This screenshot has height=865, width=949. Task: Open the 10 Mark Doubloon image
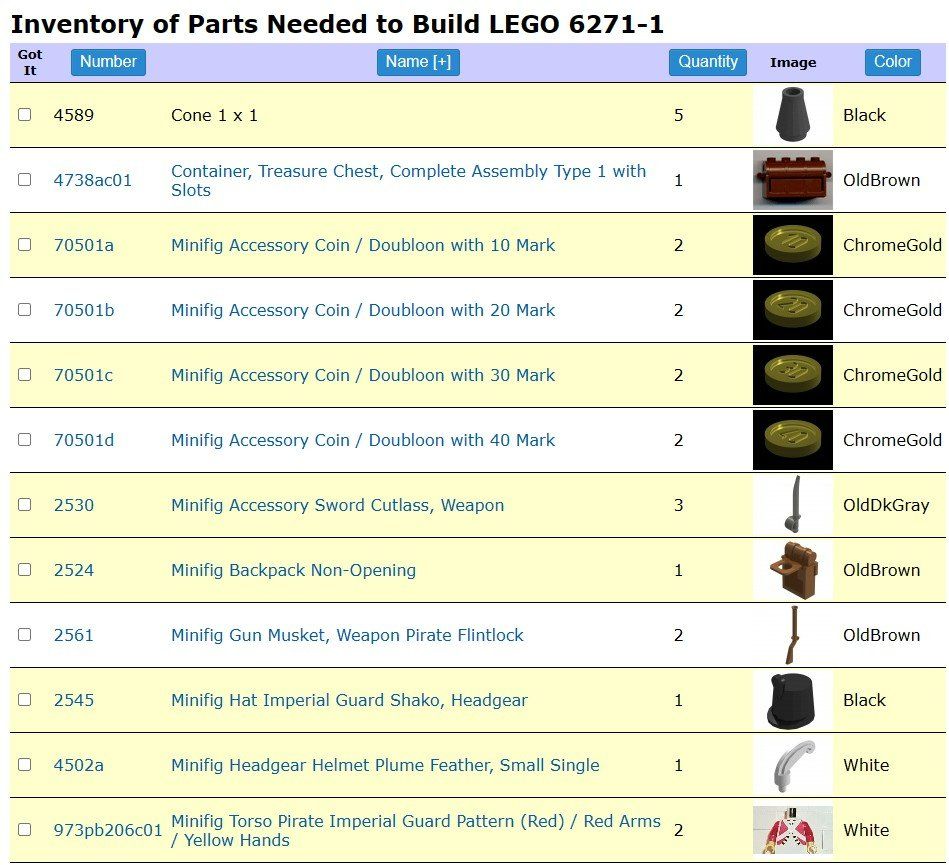[793, 245]
